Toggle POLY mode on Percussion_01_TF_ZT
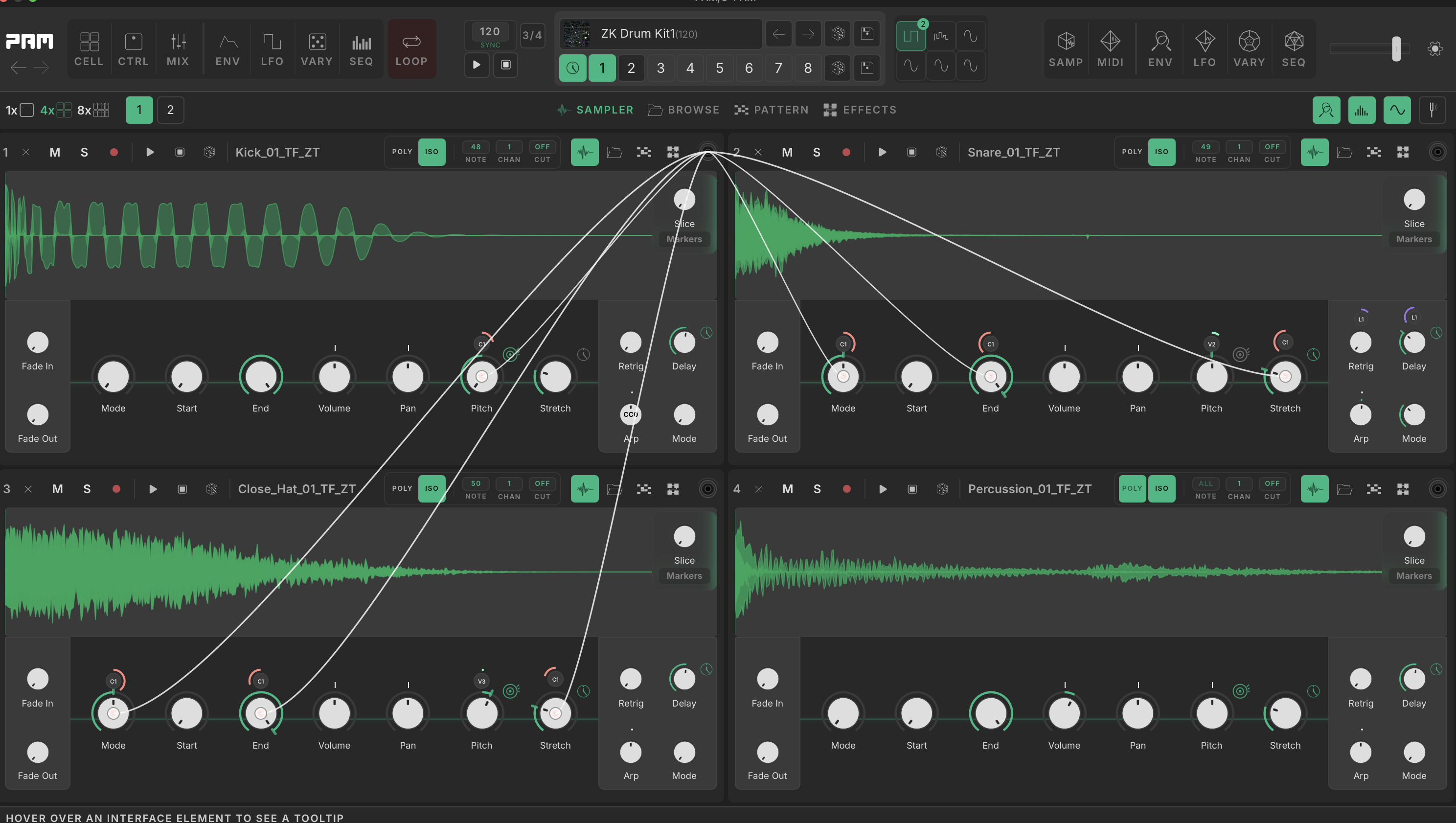 click(1132, 488)
